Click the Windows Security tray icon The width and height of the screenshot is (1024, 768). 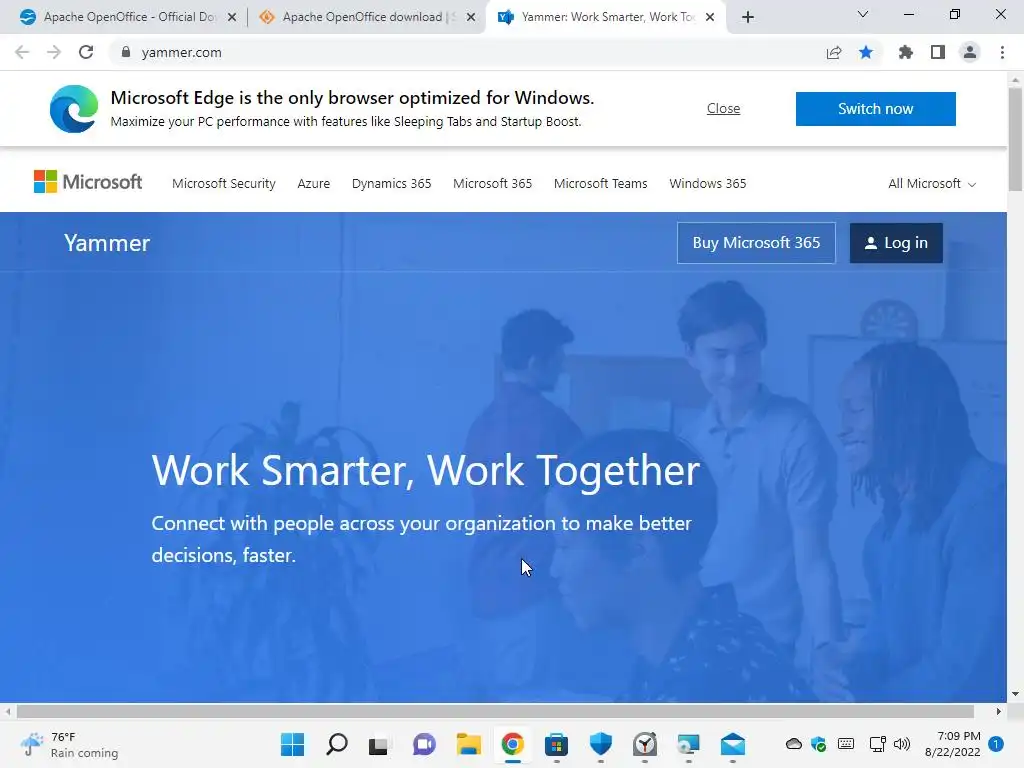[819, 744]
